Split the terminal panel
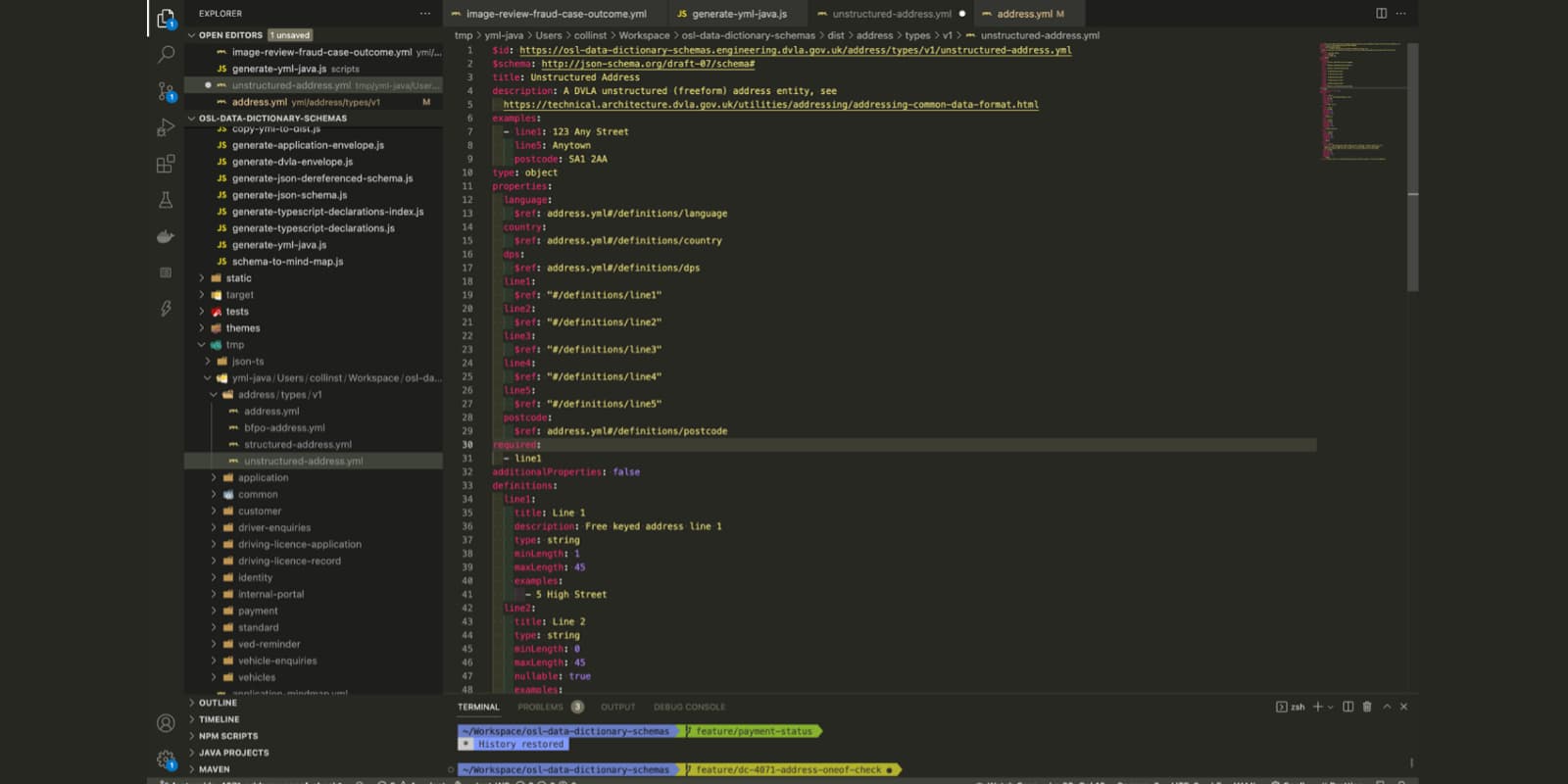The image size is (1568, 784). 1347,707
